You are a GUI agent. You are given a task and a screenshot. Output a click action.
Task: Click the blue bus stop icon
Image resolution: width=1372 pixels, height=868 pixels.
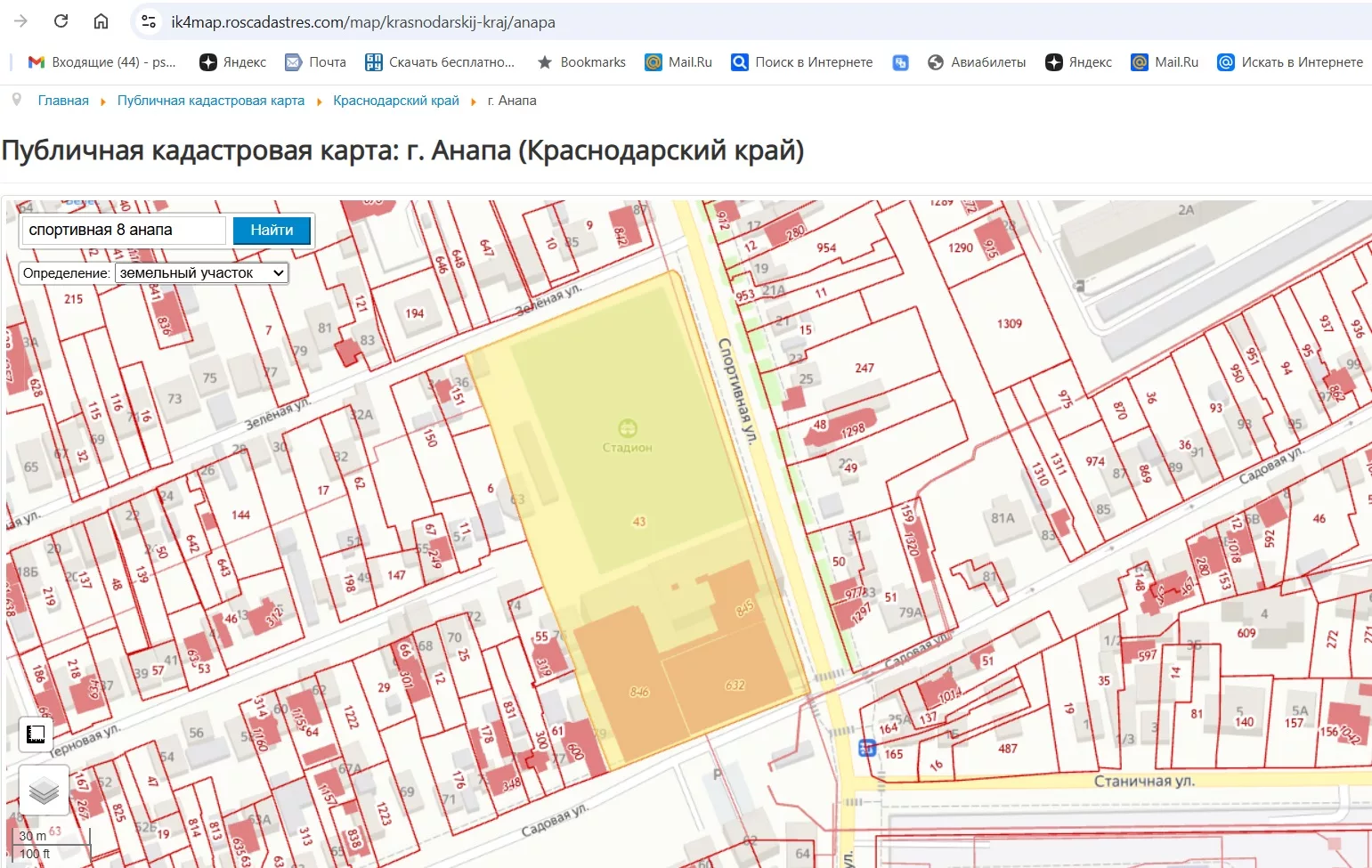866,748
